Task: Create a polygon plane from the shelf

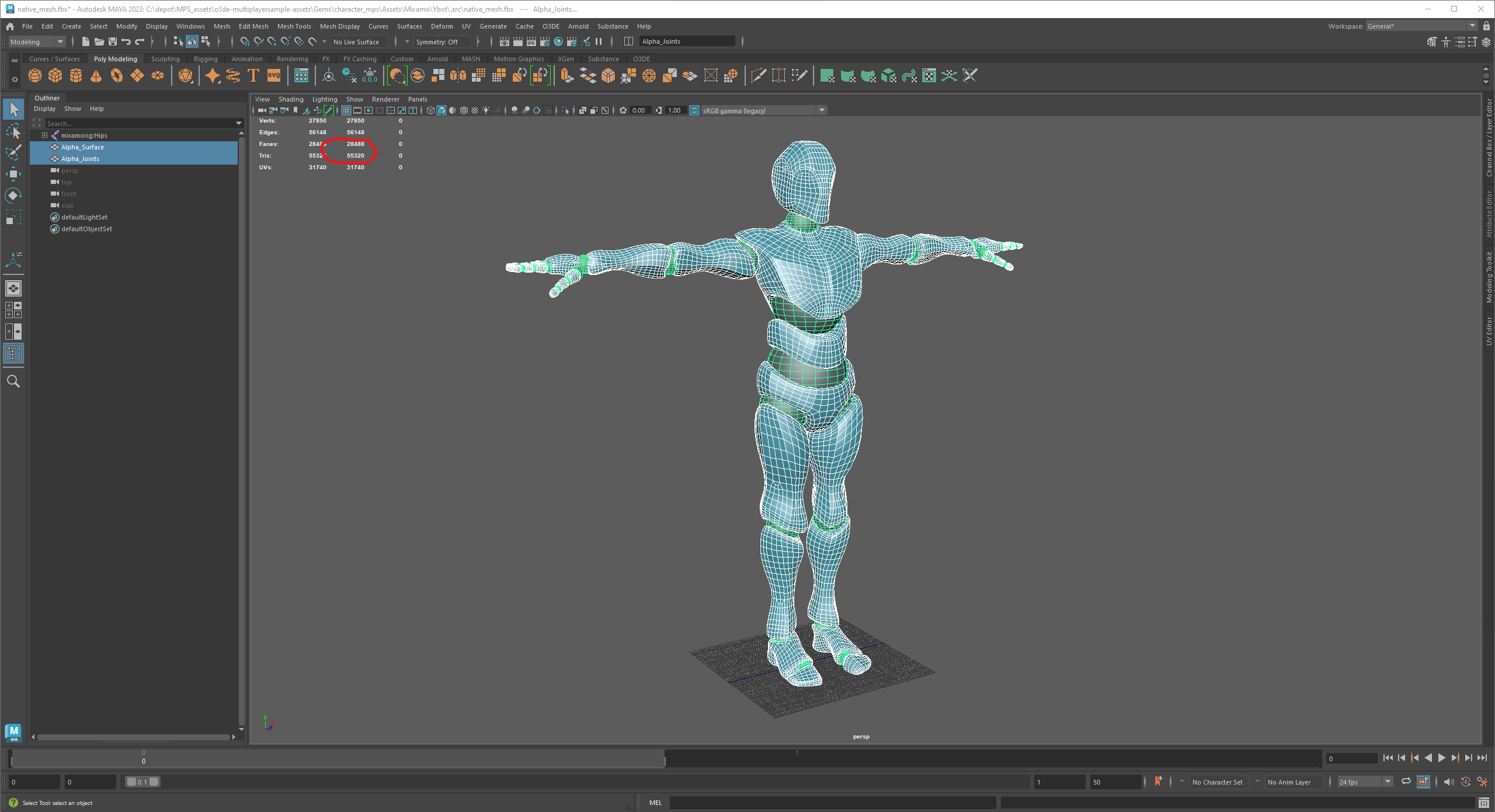Action: pyautogui.click(x=137, y=76)
